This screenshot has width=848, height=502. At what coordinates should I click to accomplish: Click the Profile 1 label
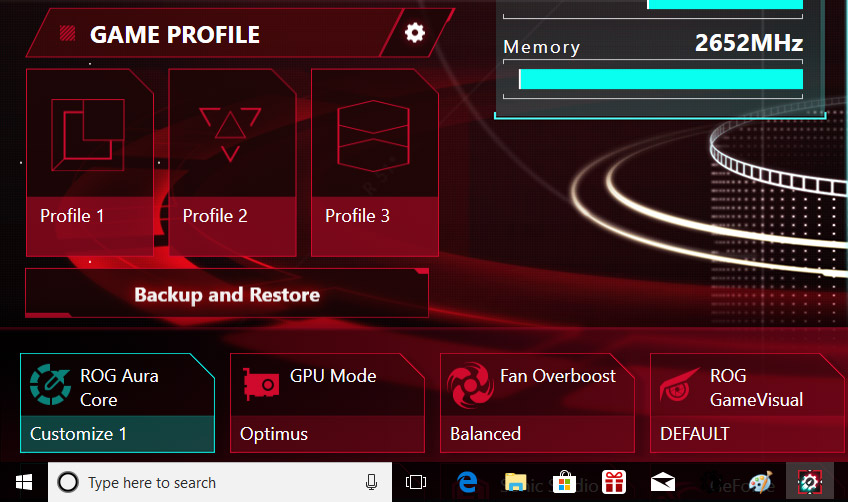click(72, 216)
